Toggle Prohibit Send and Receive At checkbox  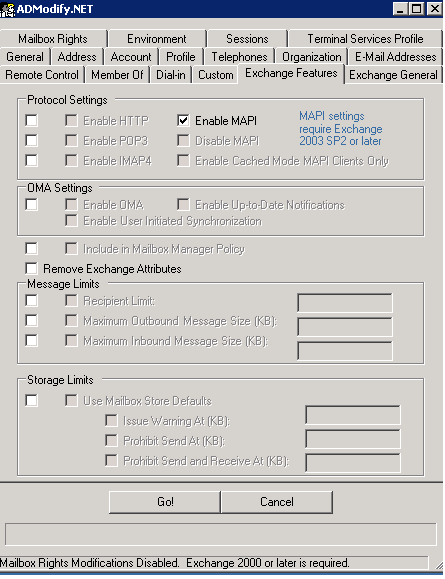111,460
